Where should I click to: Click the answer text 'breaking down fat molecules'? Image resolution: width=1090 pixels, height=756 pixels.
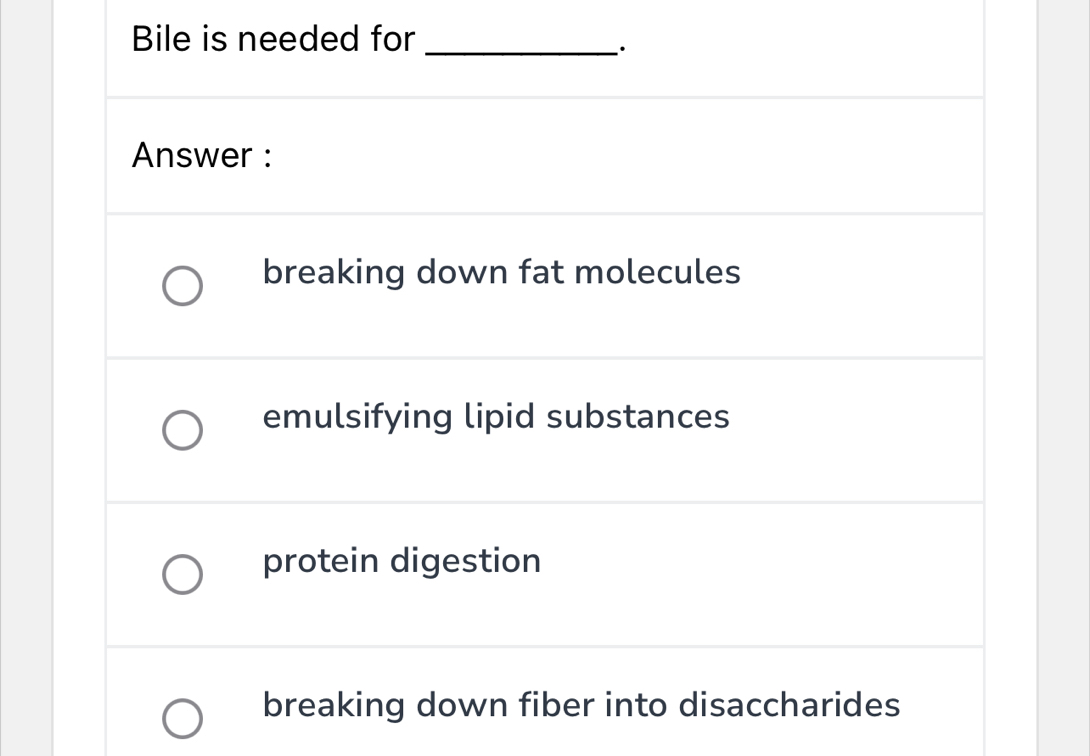point(501,272)
